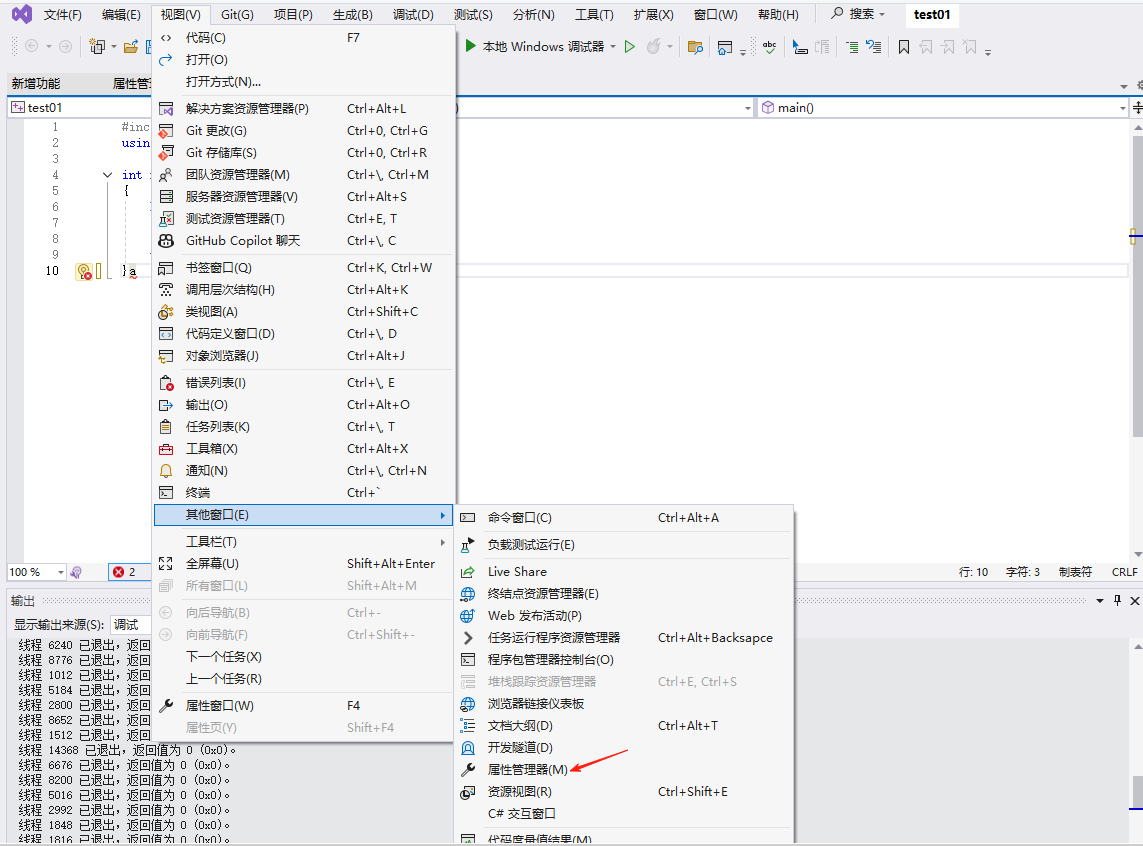Viewport: 1143px width, 846px height.
Task: Open 任务列表(K) entry
Action: pos(303,427)
